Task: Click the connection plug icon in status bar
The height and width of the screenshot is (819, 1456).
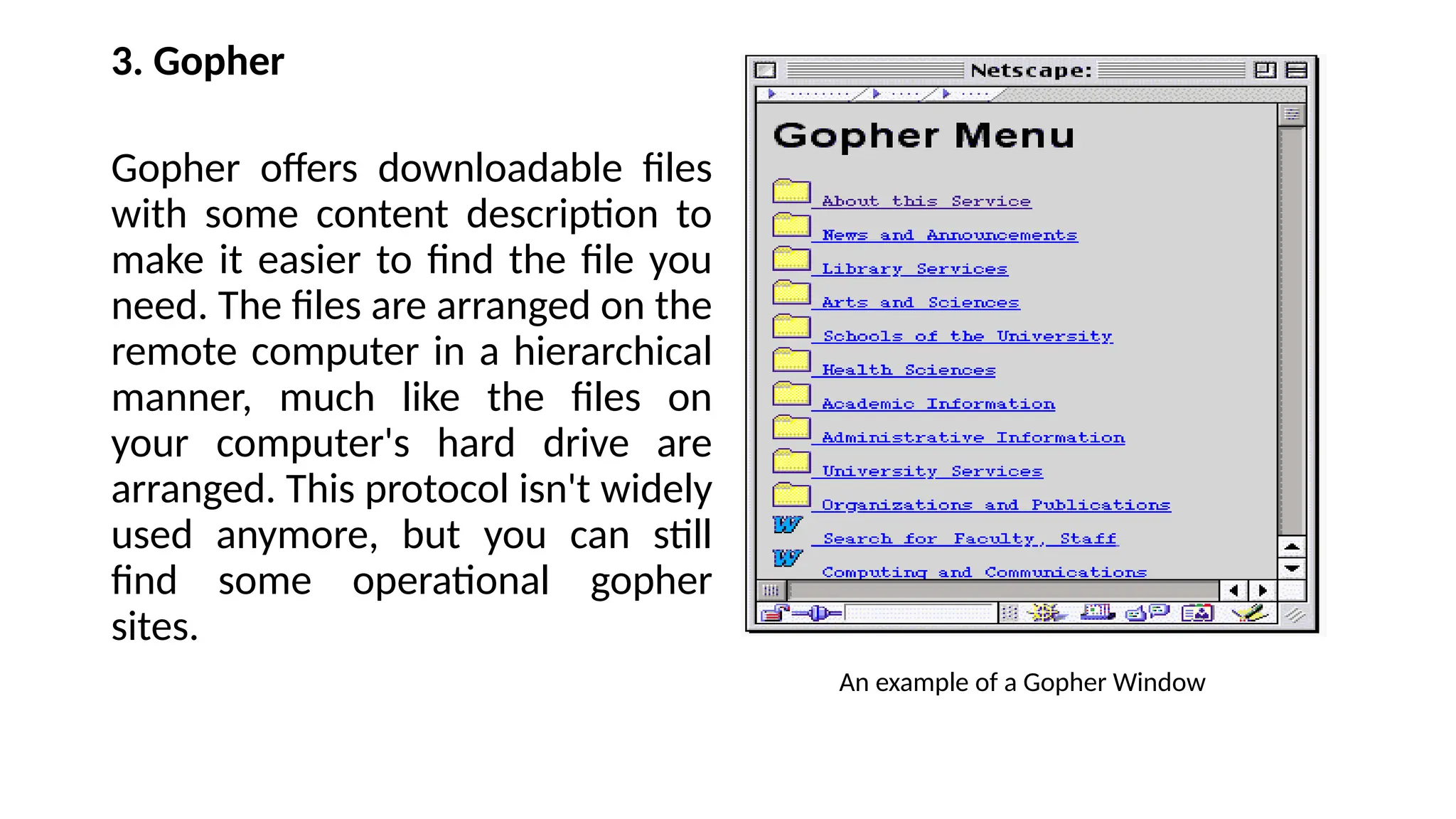Action: 818,613
